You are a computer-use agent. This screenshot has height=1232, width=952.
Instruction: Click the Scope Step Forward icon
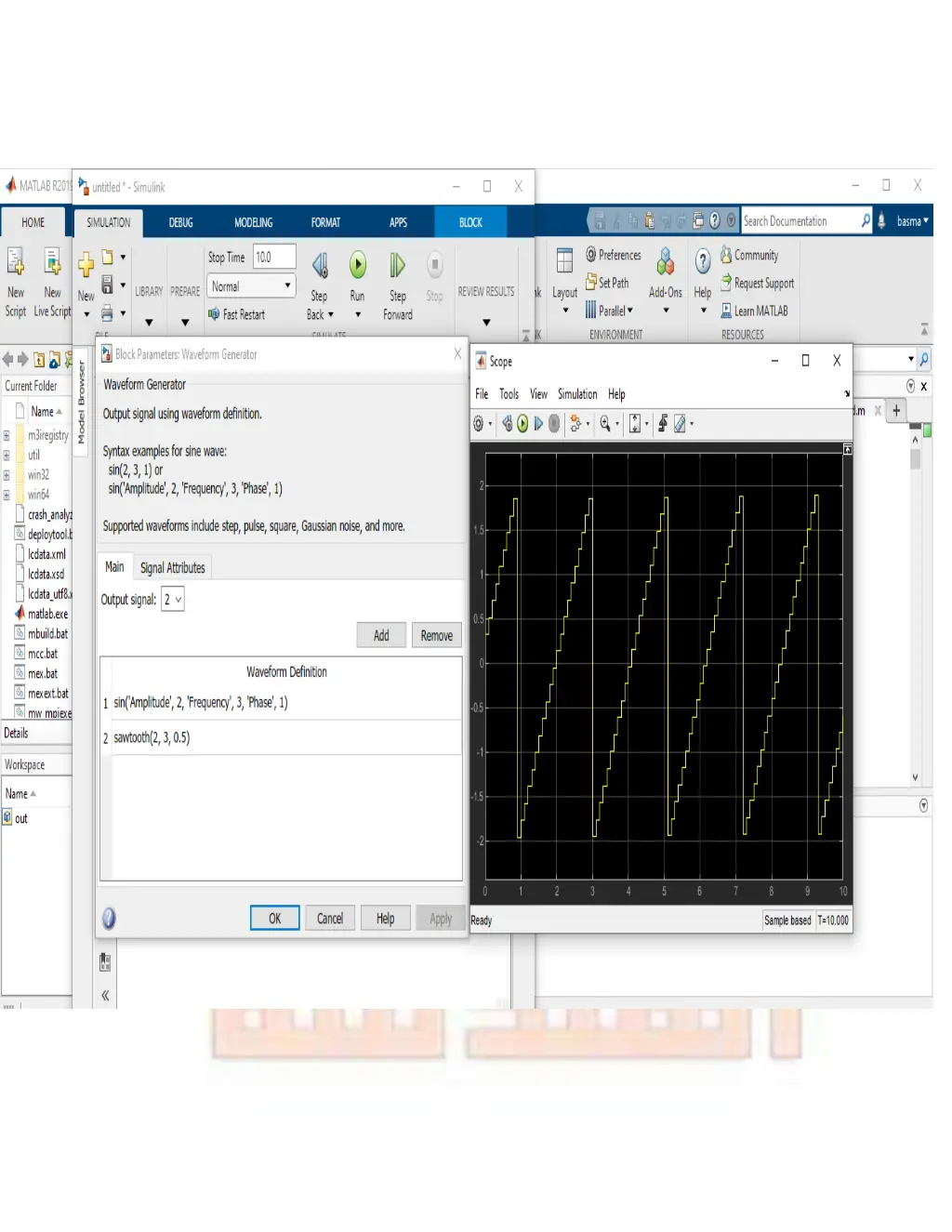[538, 424]
